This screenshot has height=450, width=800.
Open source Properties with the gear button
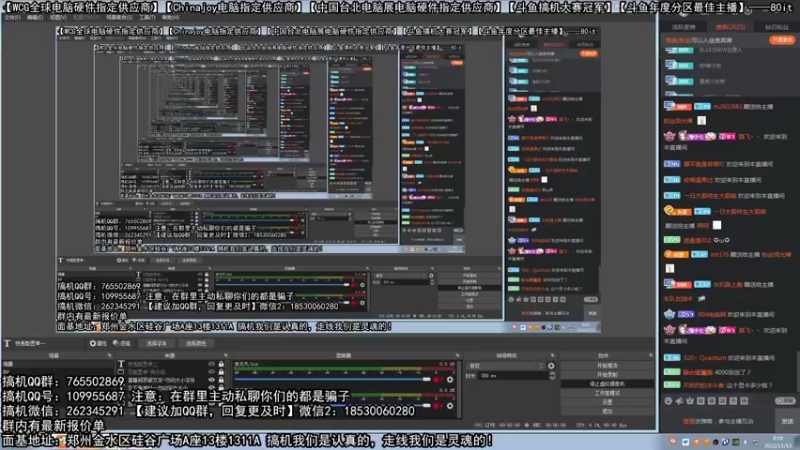click(97, 343)
